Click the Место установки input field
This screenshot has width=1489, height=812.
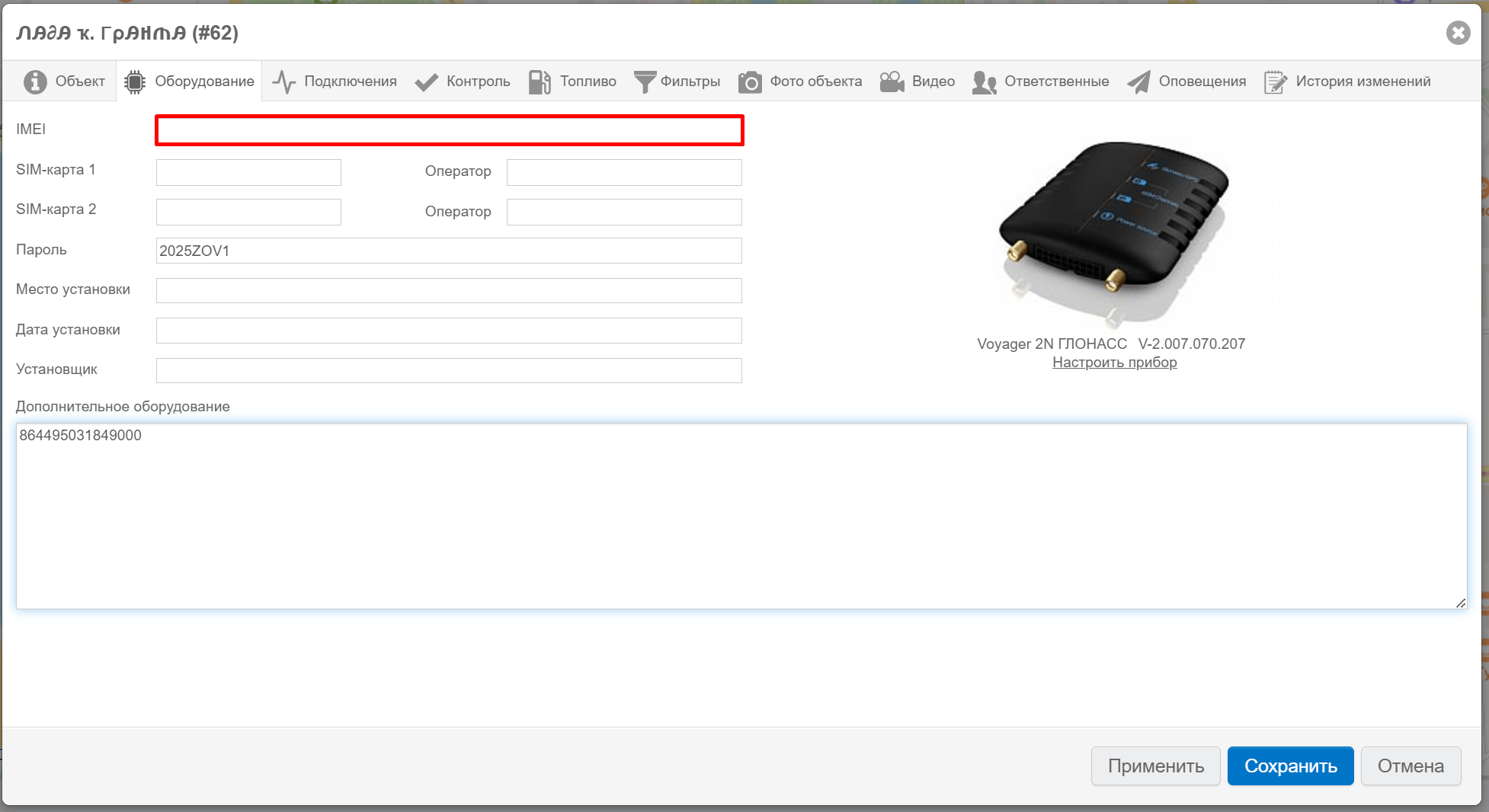click(449, 290)
